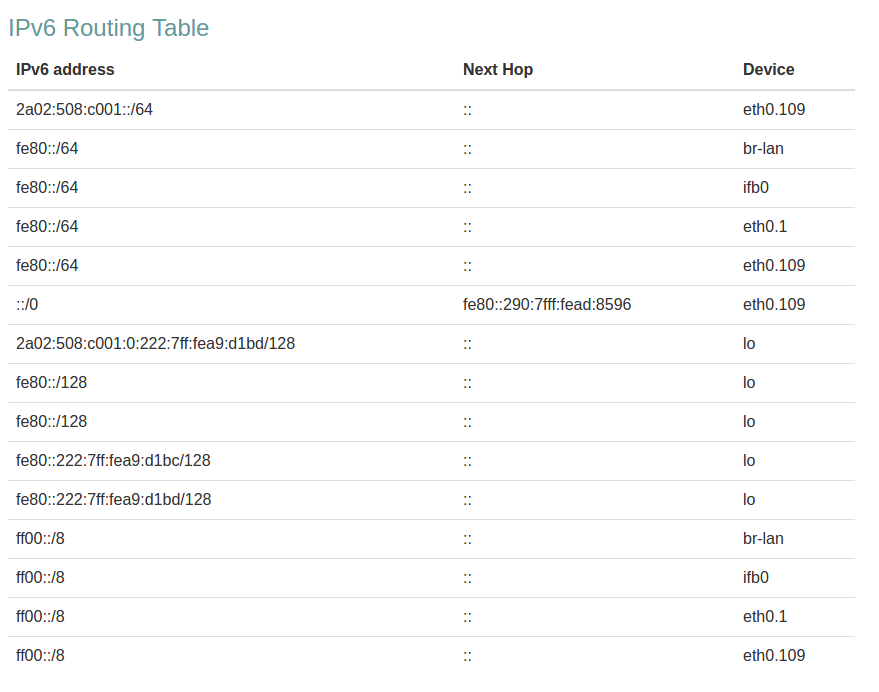Click lo device in the 2a02:508:c001:0:222:7ff:fea9:d1bd/128 row
The height and width of the screenshot is (692, 879).
[749, 343]
